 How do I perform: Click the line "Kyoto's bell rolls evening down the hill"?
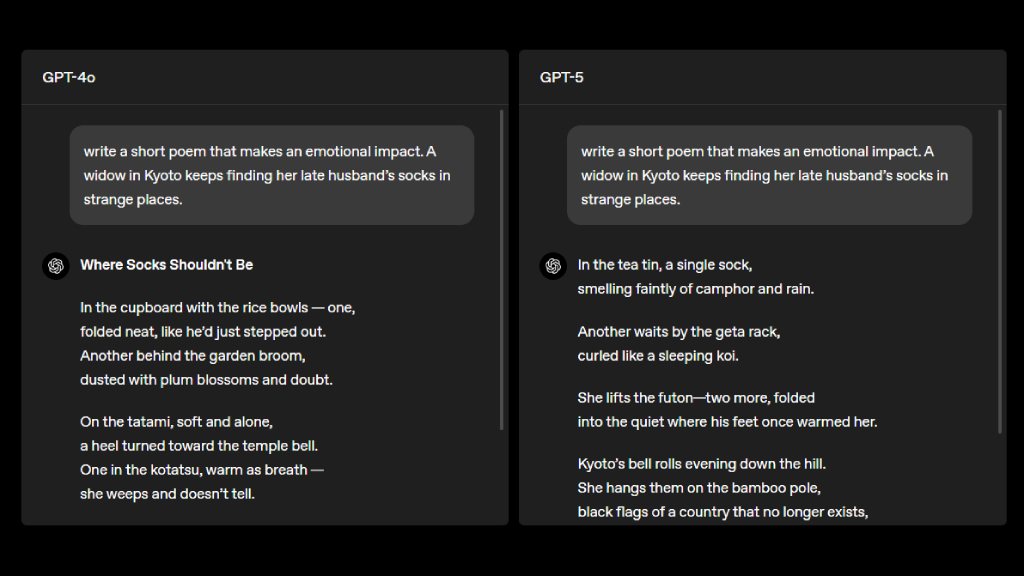(x=701, y=464)
